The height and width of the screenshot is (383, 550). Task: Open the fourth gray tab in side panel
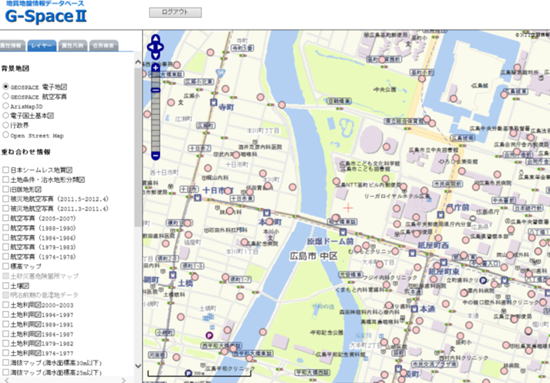pos(103,46)
